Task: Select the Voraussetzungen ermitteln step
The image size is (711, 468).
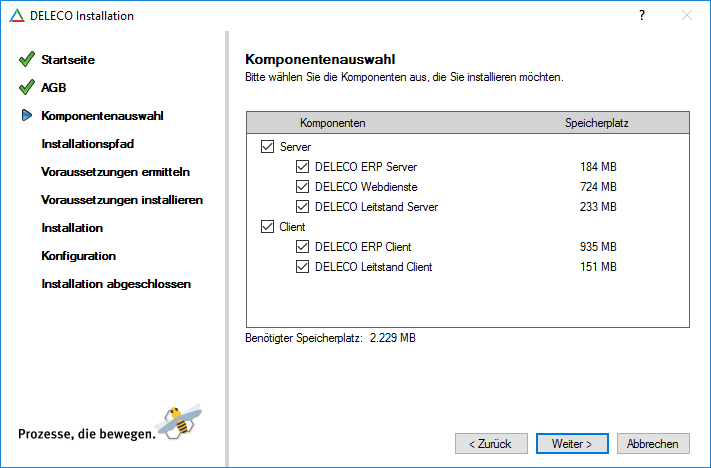Action: pos(115,172)
